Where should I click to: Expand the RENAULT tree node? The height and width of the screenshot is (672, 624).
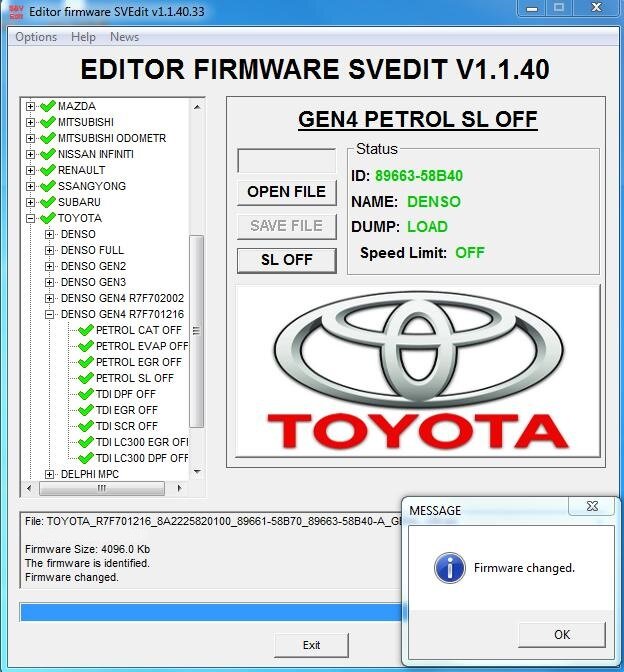click(30, 170)
